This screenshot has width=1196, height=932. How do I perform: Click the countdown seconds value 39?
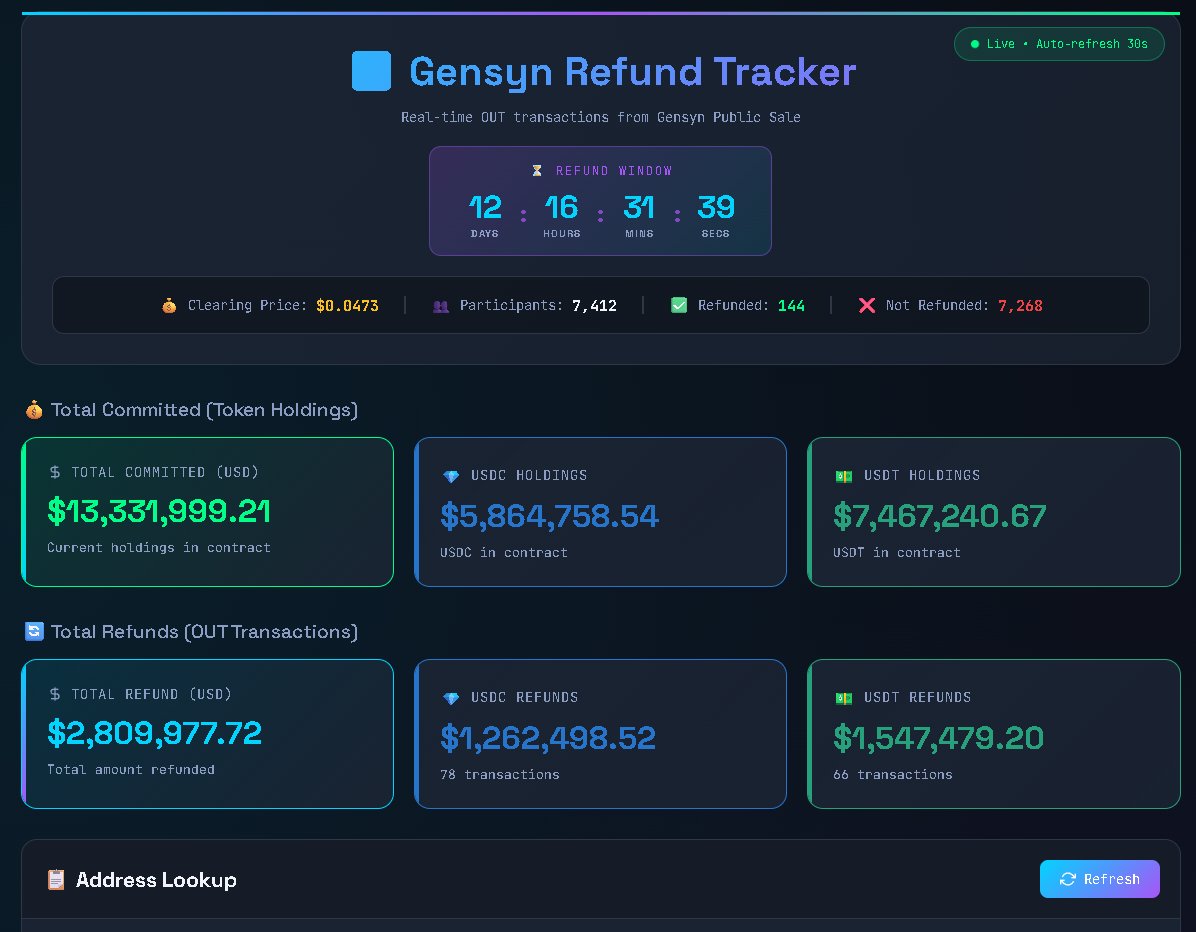click(x=715, y=207)
